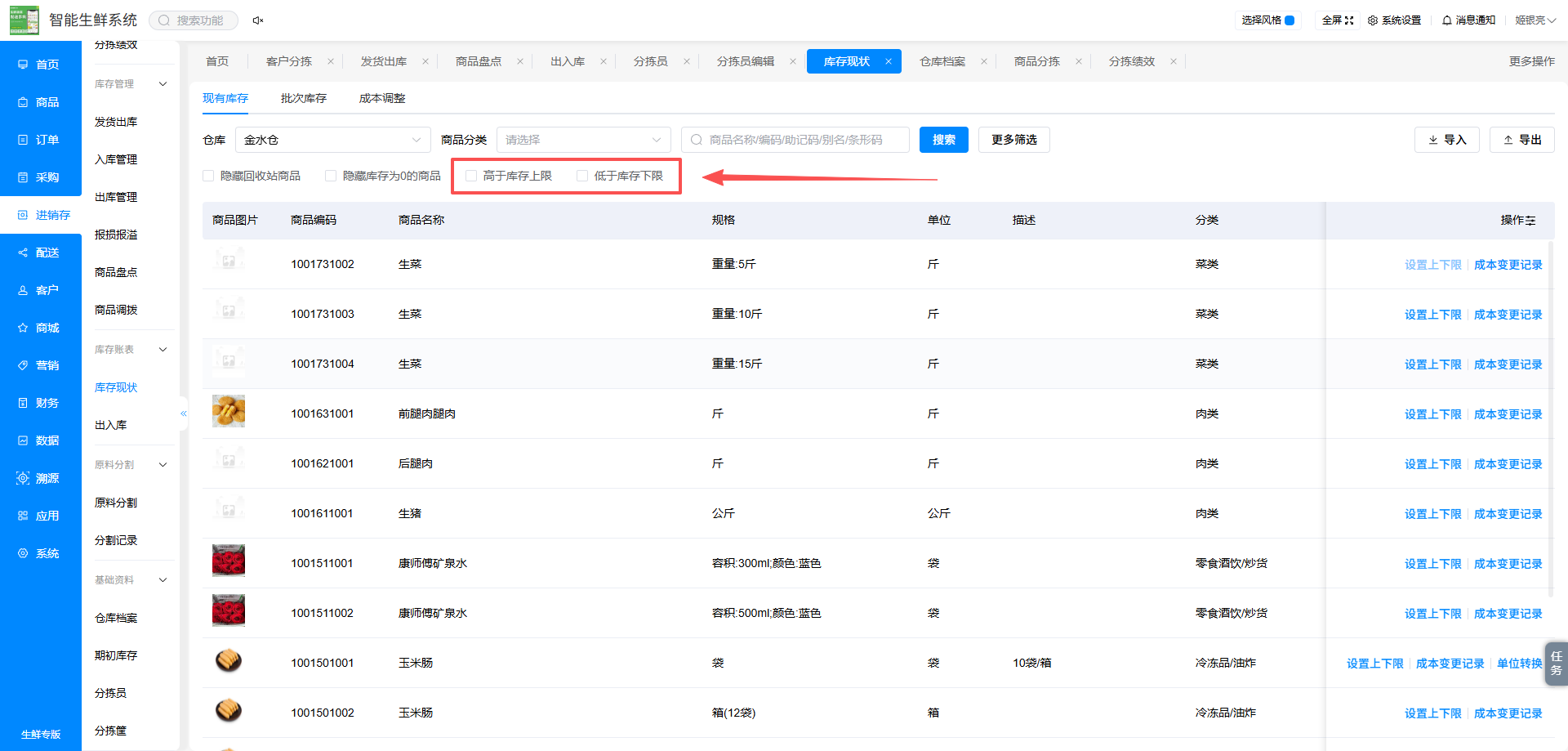Screen dimensions: 1568x751
Task: Open the 采购 sidebar module
Action: (x=39, y=177)
